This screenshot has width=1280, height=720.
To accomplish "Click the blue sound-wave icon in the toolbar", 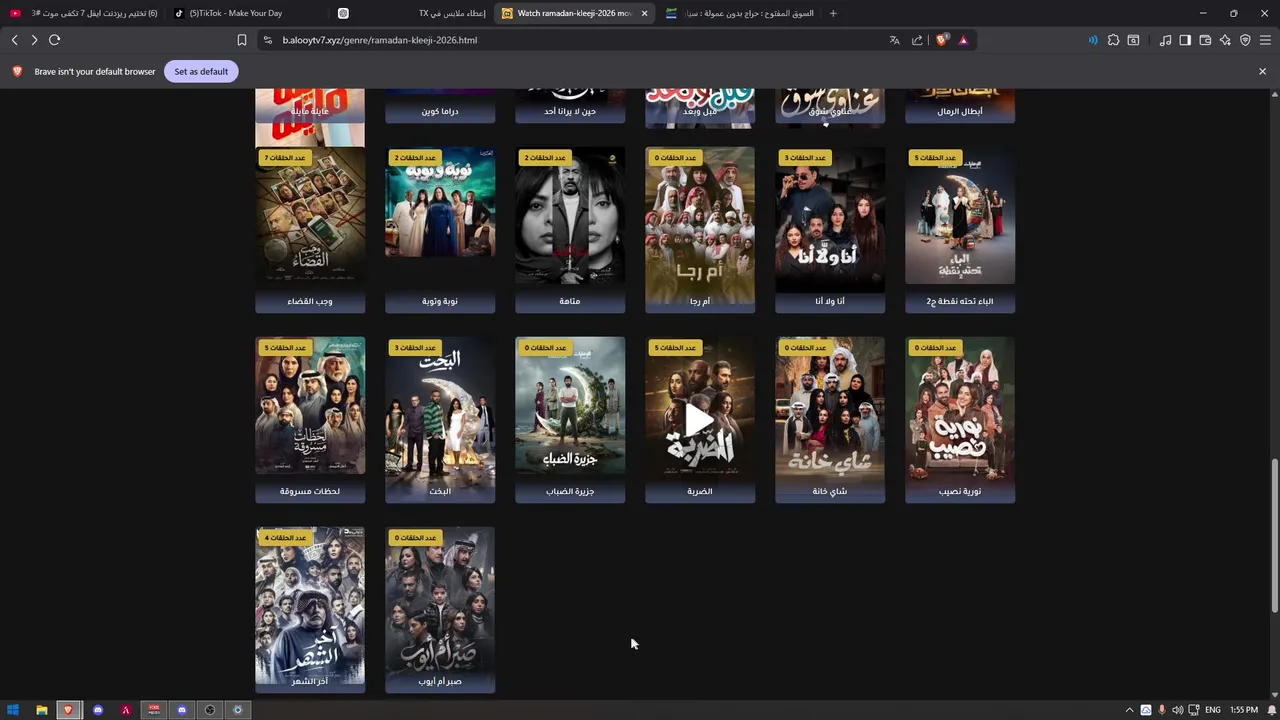I will coord(1092,40).
